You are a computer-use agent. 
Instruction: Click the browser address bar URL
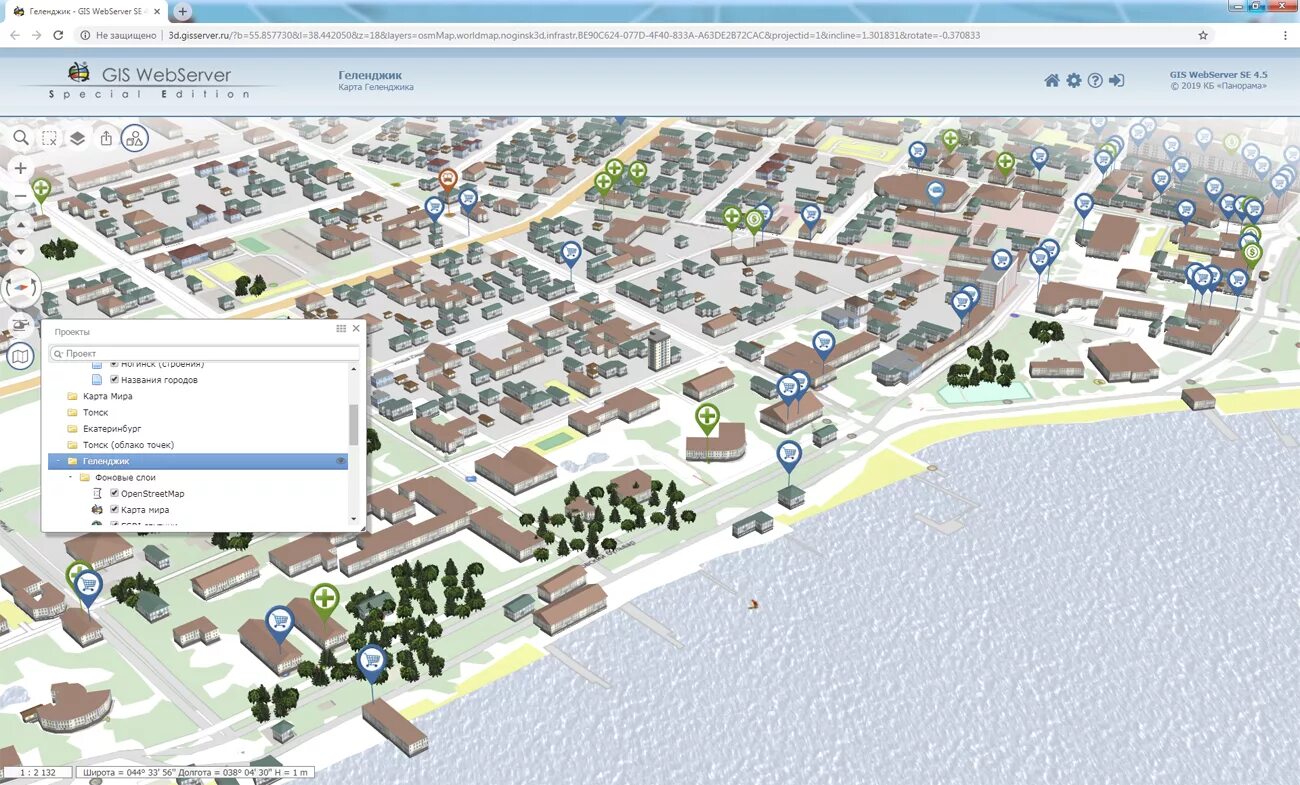coord(574,35)
